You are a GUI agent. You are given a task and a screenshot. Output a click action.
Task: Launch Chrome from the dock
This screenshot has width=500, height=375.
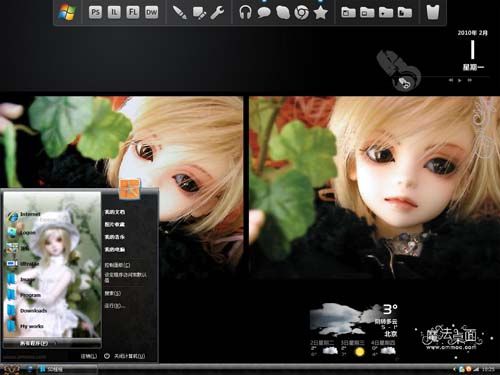click(301, 13)
